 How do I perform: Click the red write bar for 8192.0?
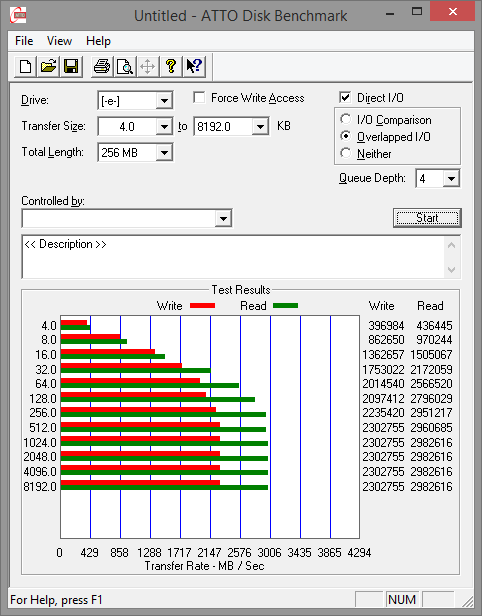pos(140,482)
